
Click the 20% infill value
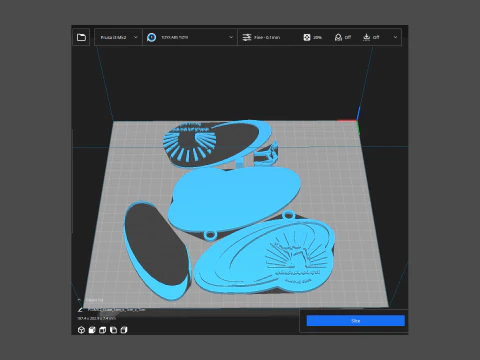317,37
